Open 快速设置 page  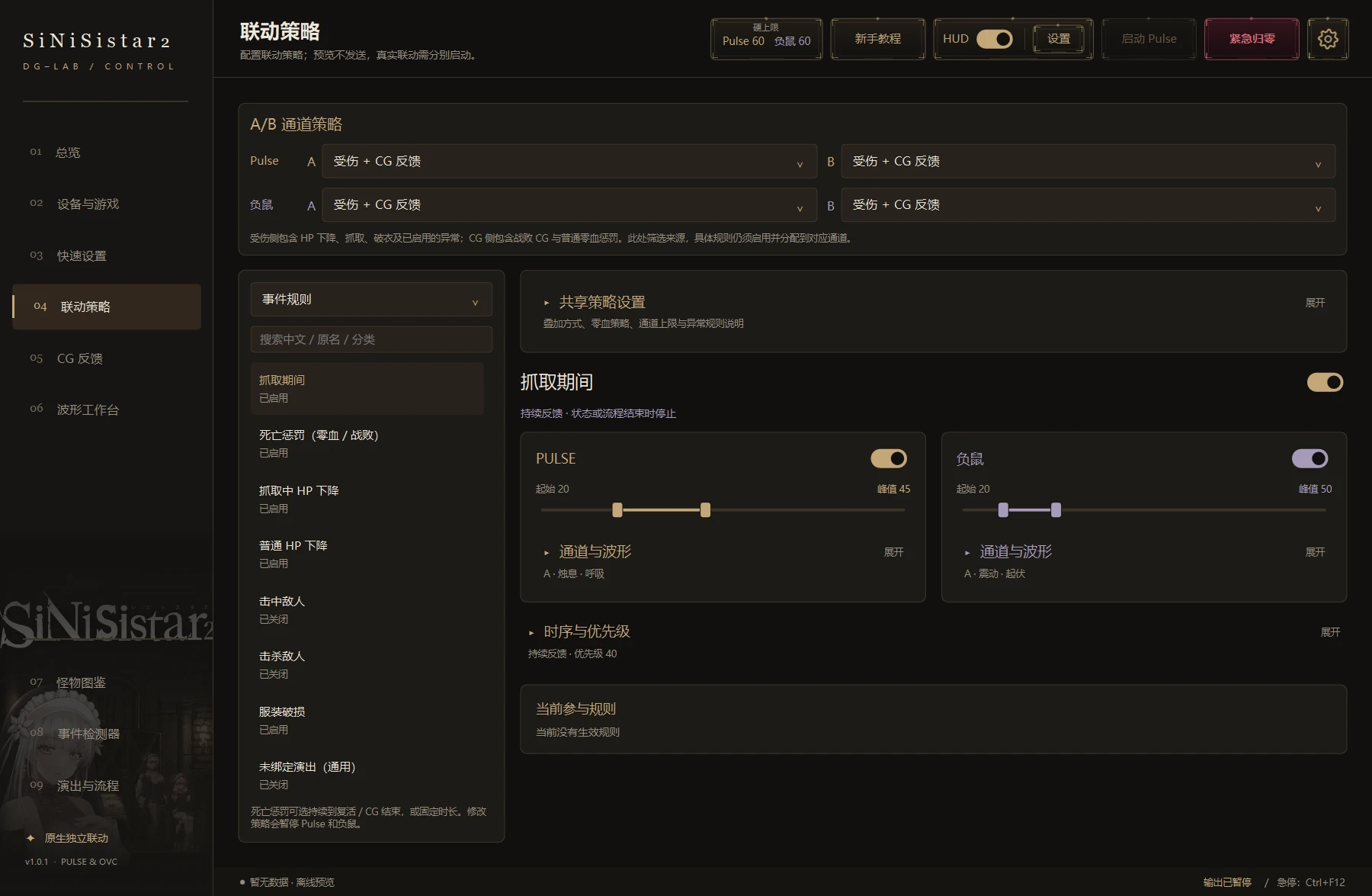coord(107,256)
